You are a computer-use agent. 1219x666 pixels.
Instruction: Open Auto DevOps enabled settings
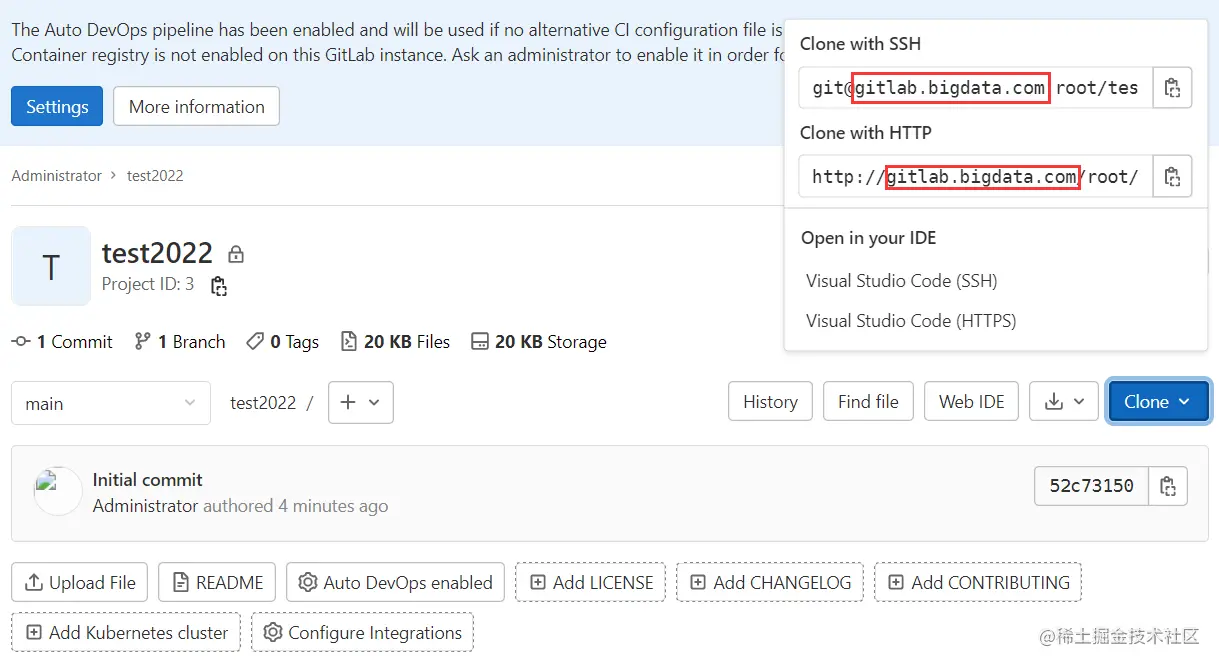(396, 582)
